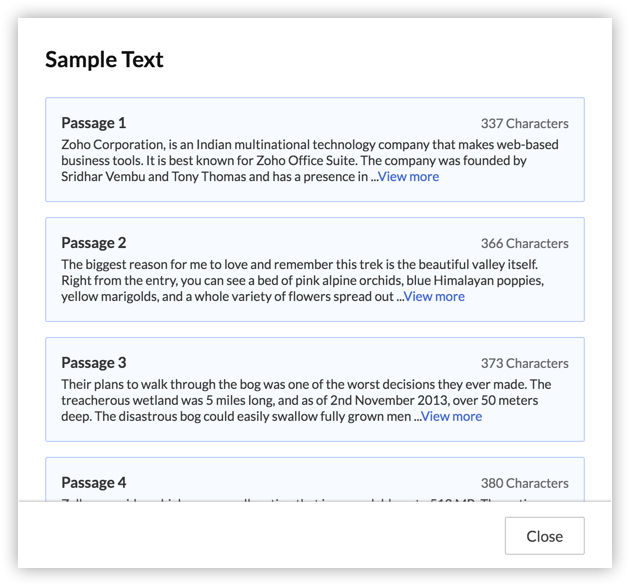Select the Passage 2 heading
Viewport: 630px width, 586px height.
tap(94, 243)
